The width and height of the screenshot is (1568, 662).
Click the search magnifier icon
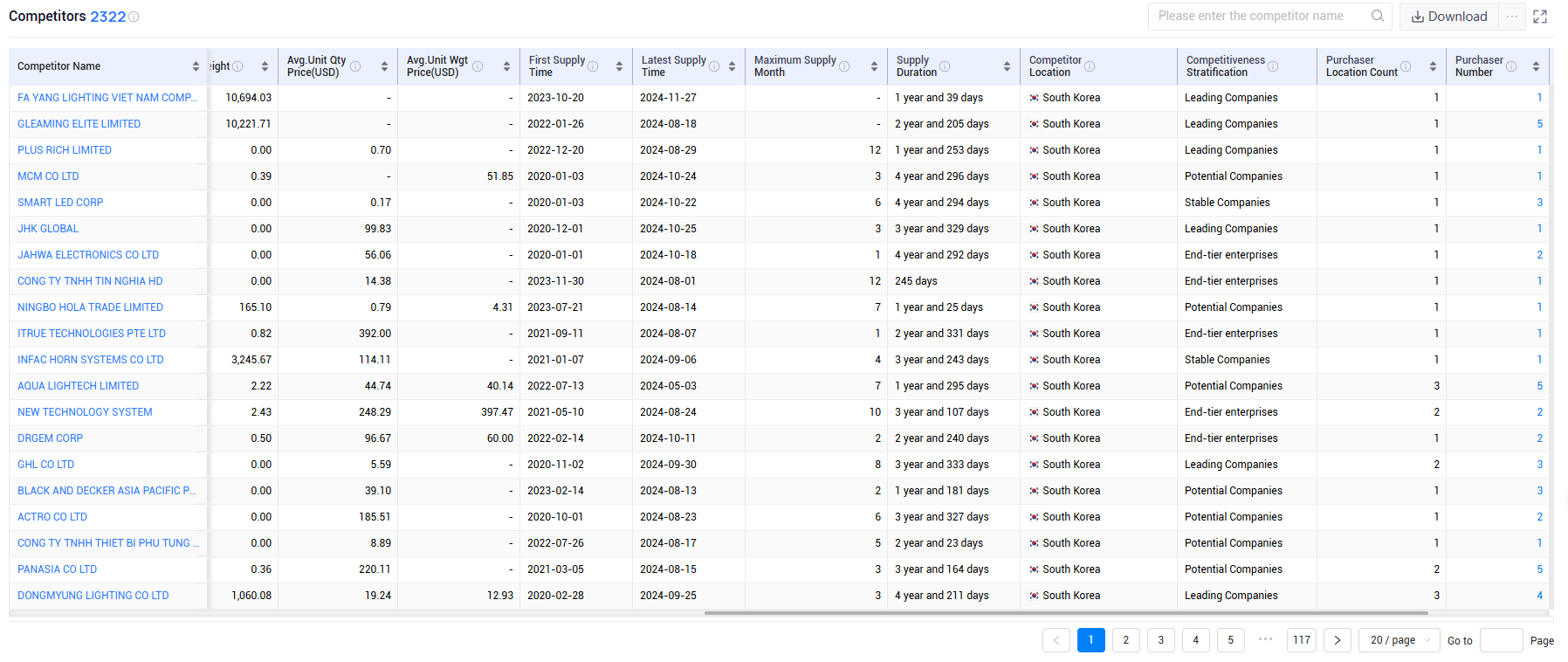pyautogui.click(x=1378, y=16)
